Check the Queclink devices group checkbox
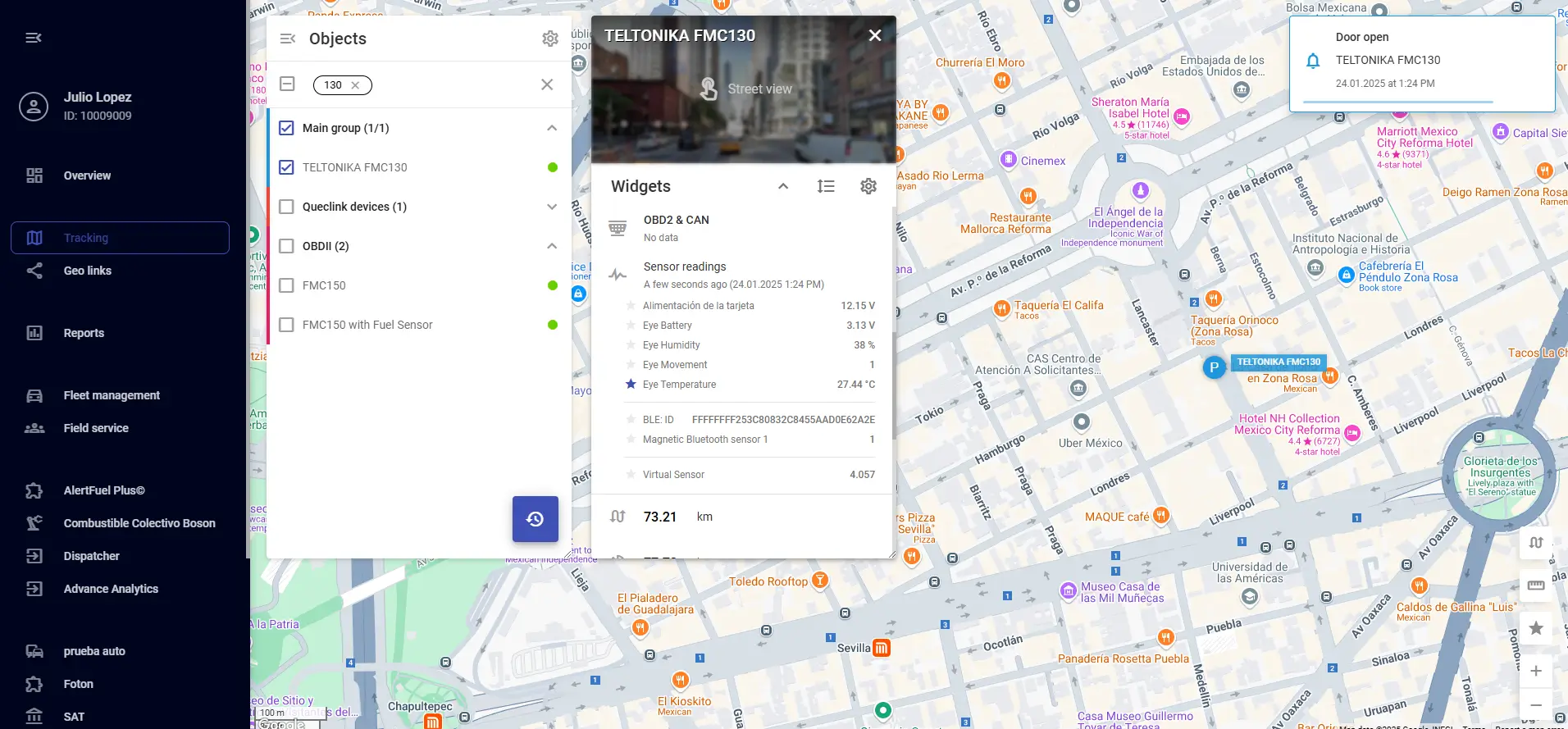 point(286,207)
